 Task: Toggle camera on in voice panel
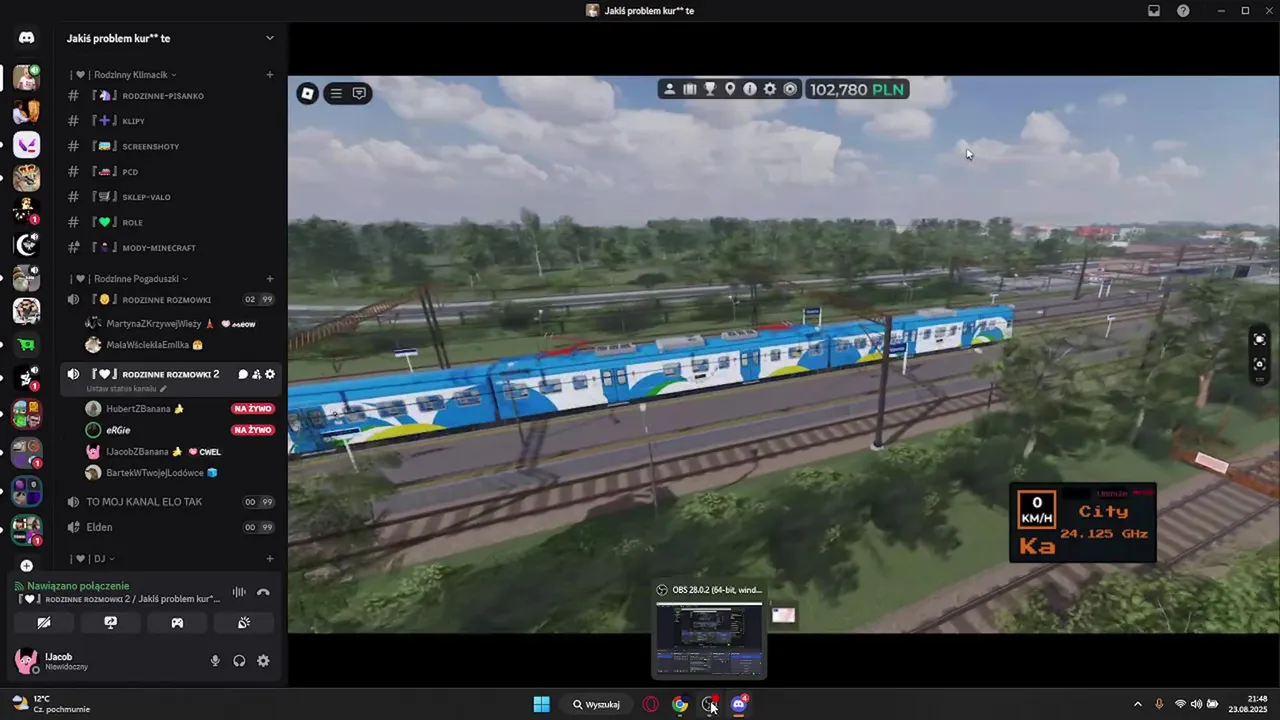pos(44,622)
